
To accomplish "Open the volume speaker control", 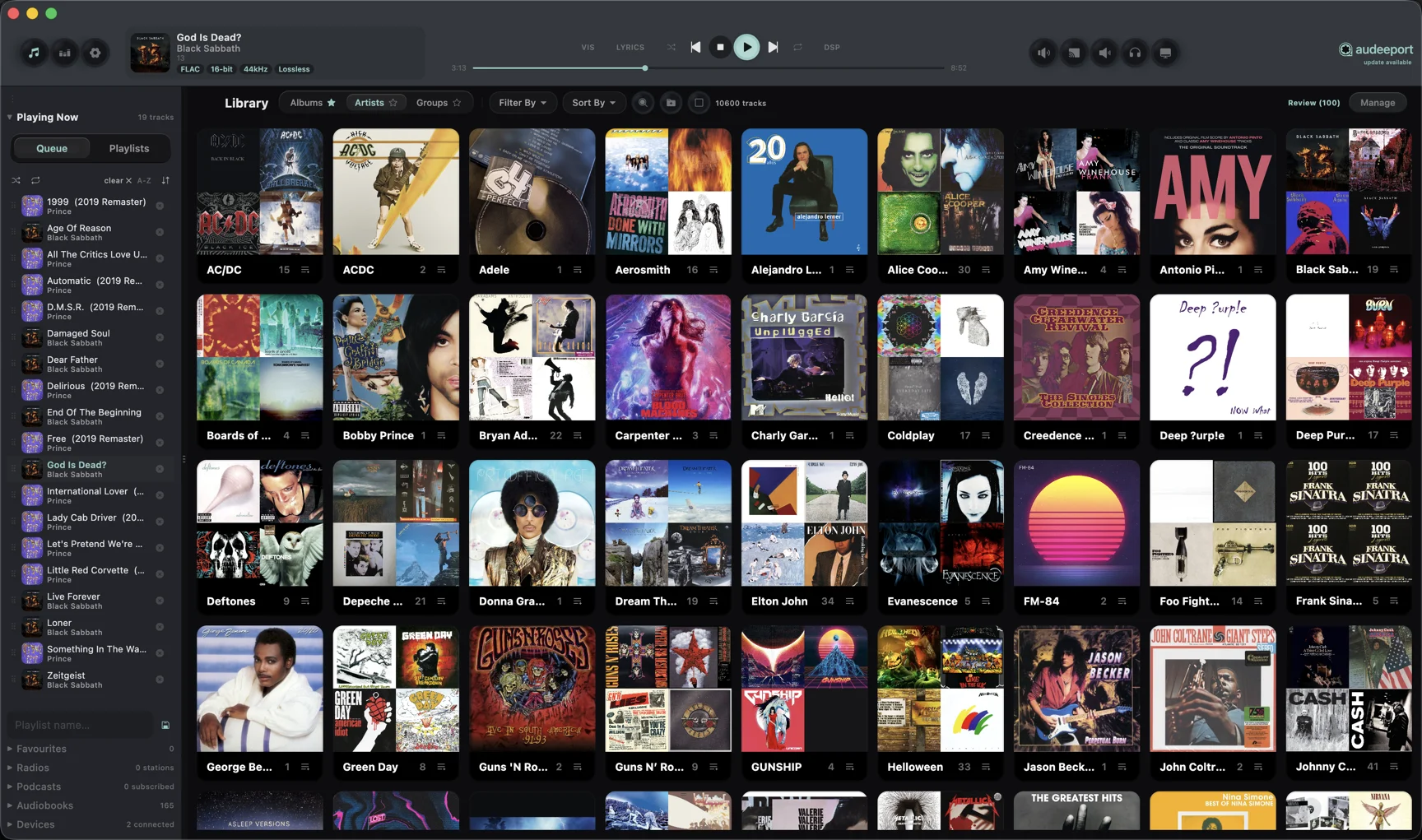I will click(x=1043, y=53).
